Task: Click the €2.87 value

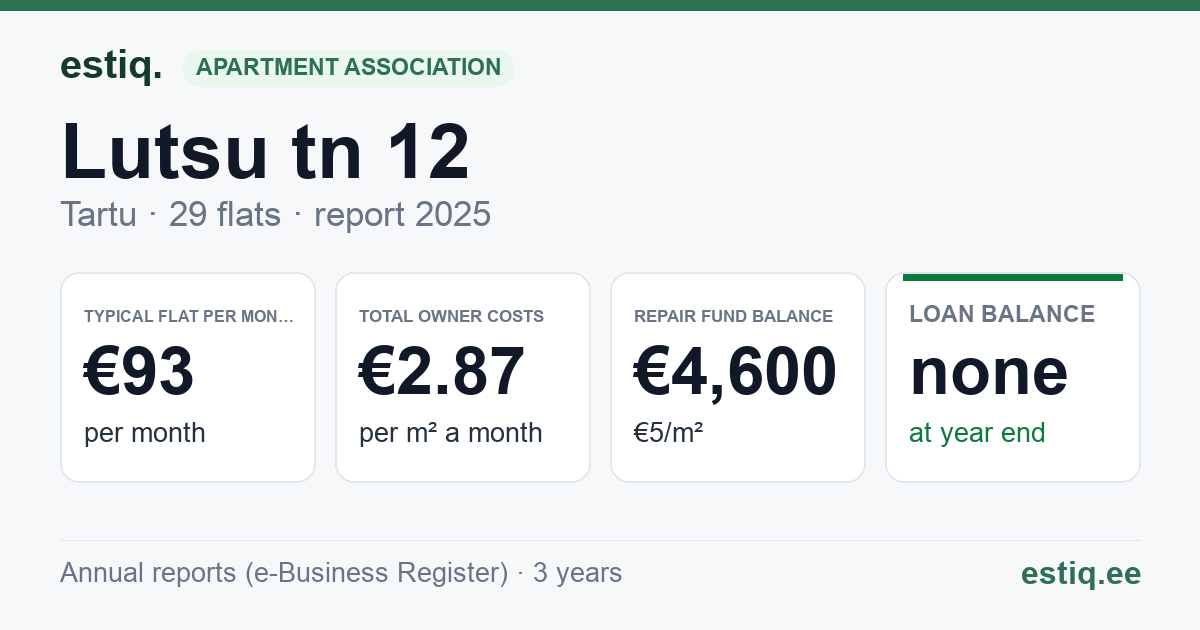Action: click(442, 372)
